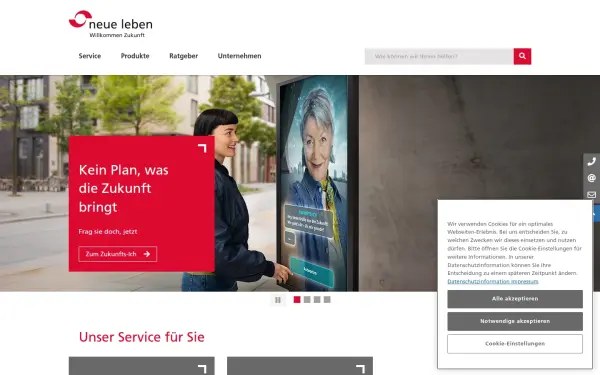This screenshot has height=375, width=600.
Task: Go to third carousel slide indicator
Action: [317, 300]
